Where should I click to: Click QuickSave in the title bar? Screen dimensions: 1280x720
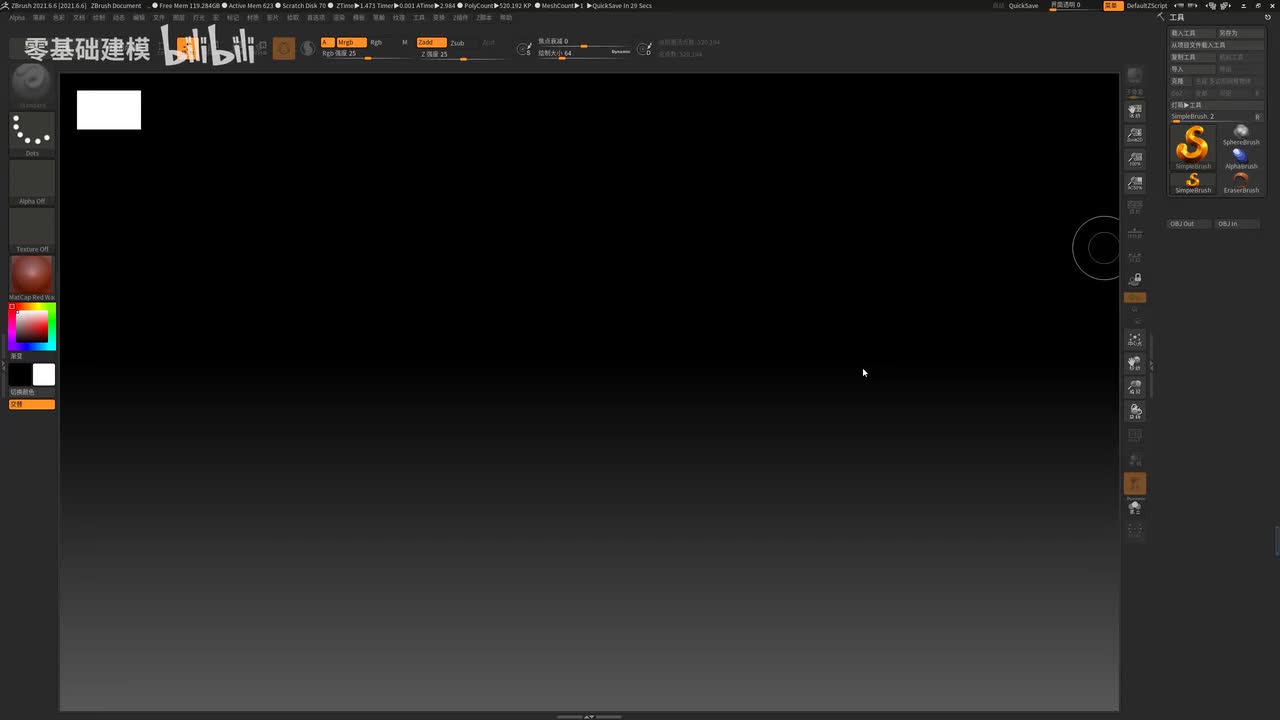(x=1023, y=5)
